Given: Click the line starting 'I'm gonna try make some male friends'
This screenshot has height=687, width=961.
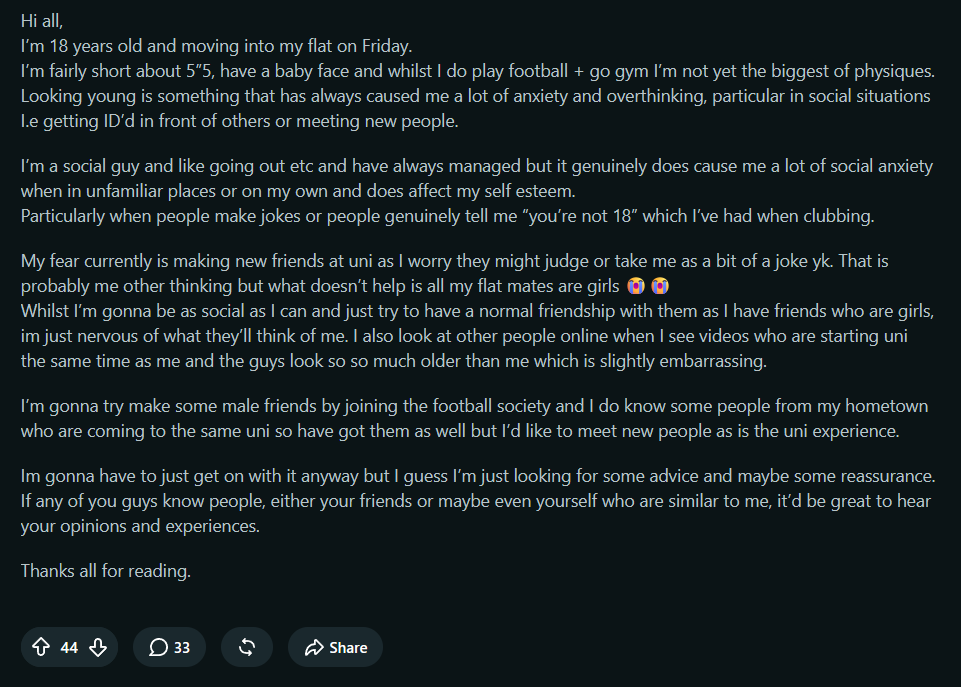Looking at the screenshot, I should 474,406.
